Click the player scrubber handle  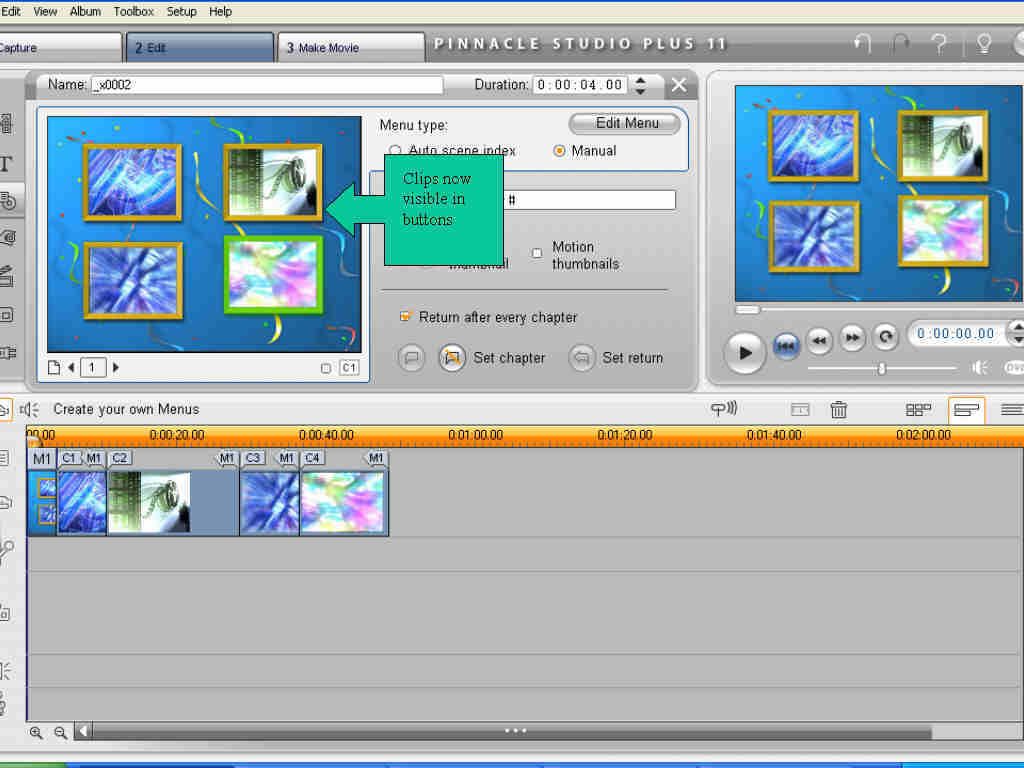(747, 310)
